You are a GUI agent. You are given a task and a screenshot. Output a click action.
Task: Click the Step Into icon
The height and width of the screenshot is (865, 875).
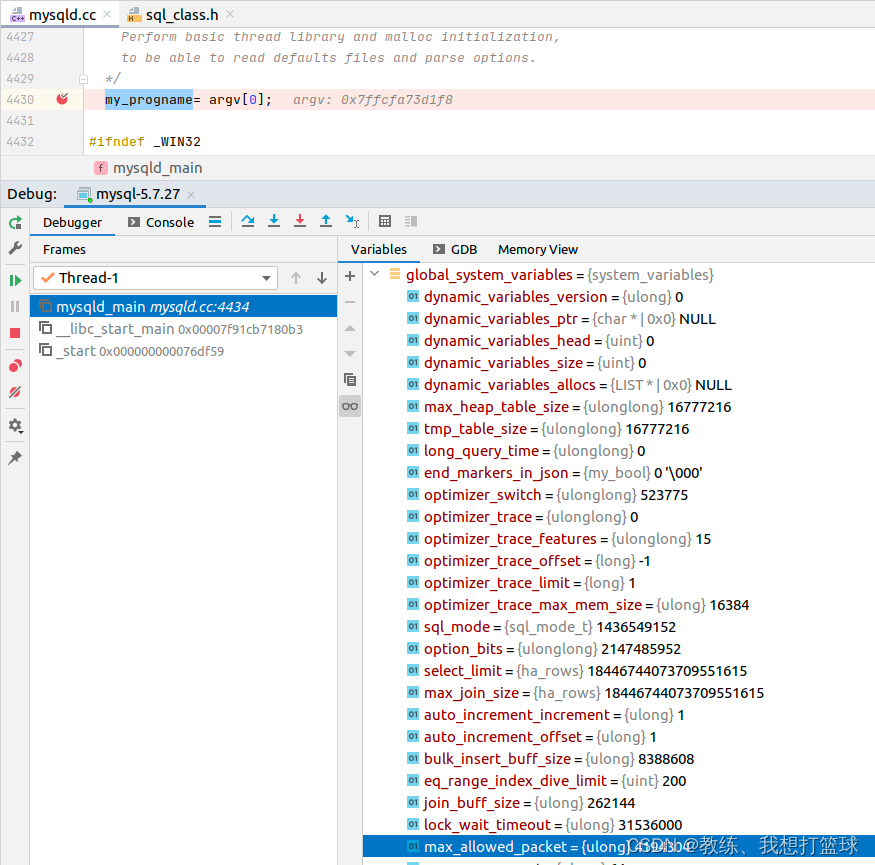tap(274, 221)
